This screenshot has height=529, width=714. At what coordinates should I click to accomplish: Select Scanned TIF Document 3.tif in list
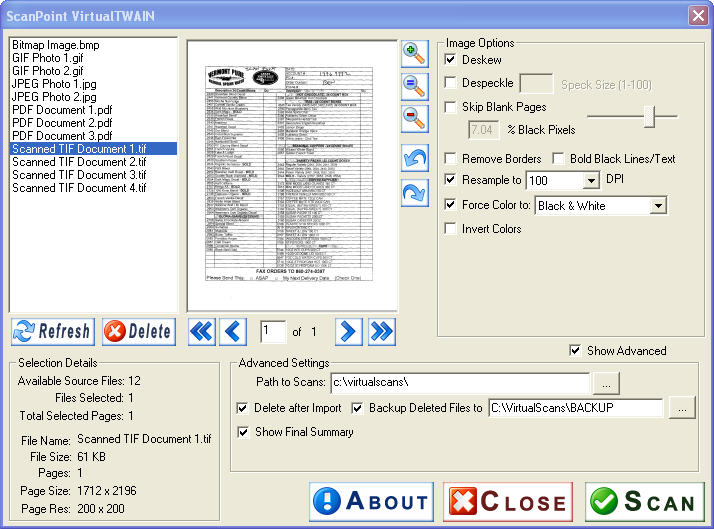(x=79, y=175)
